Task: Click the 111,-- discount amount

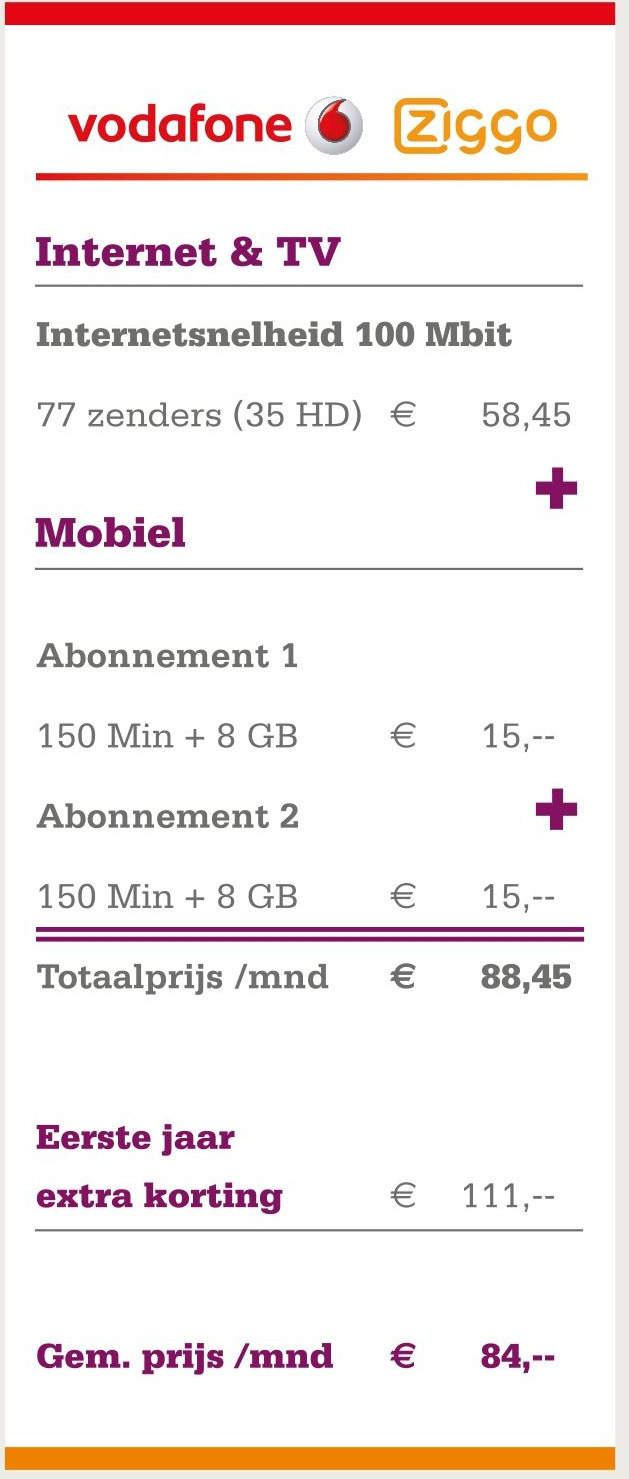Action: pyautogui.click(x=508, y=1196)
